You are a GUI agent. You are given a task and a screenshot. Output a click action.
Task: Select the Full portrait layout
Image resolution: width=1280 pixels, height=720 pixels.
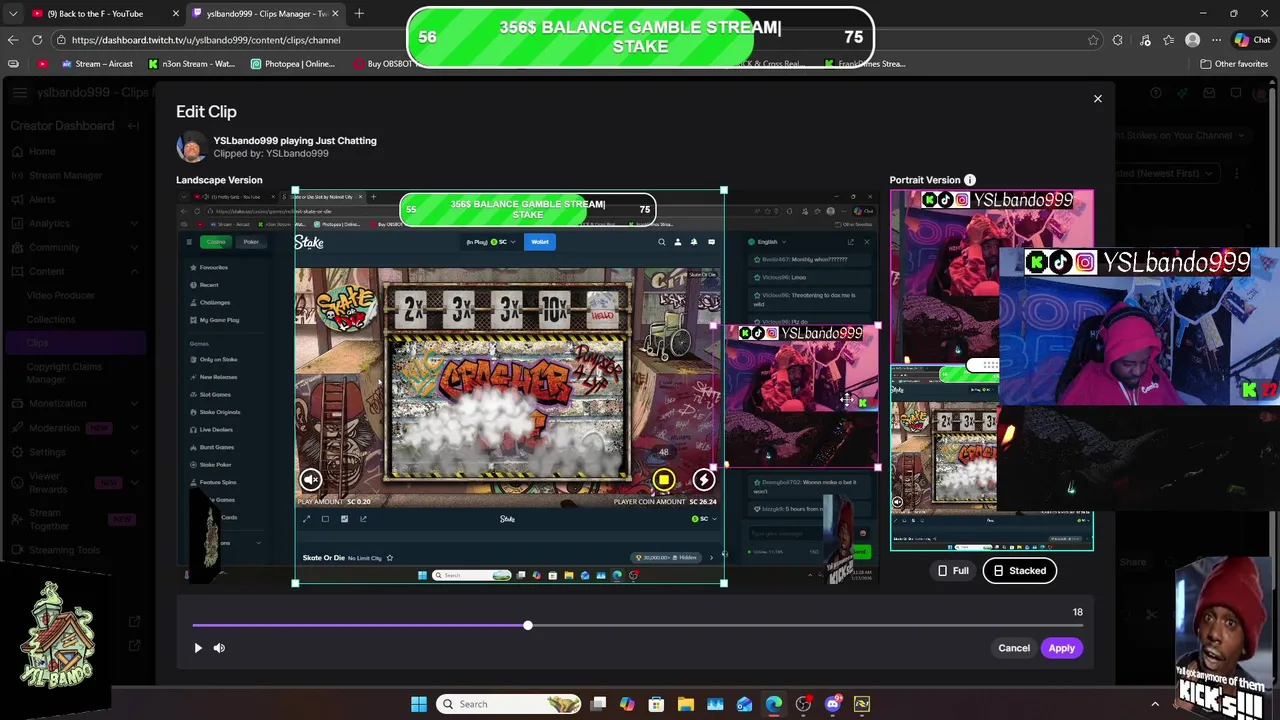[x=953, y=571]
